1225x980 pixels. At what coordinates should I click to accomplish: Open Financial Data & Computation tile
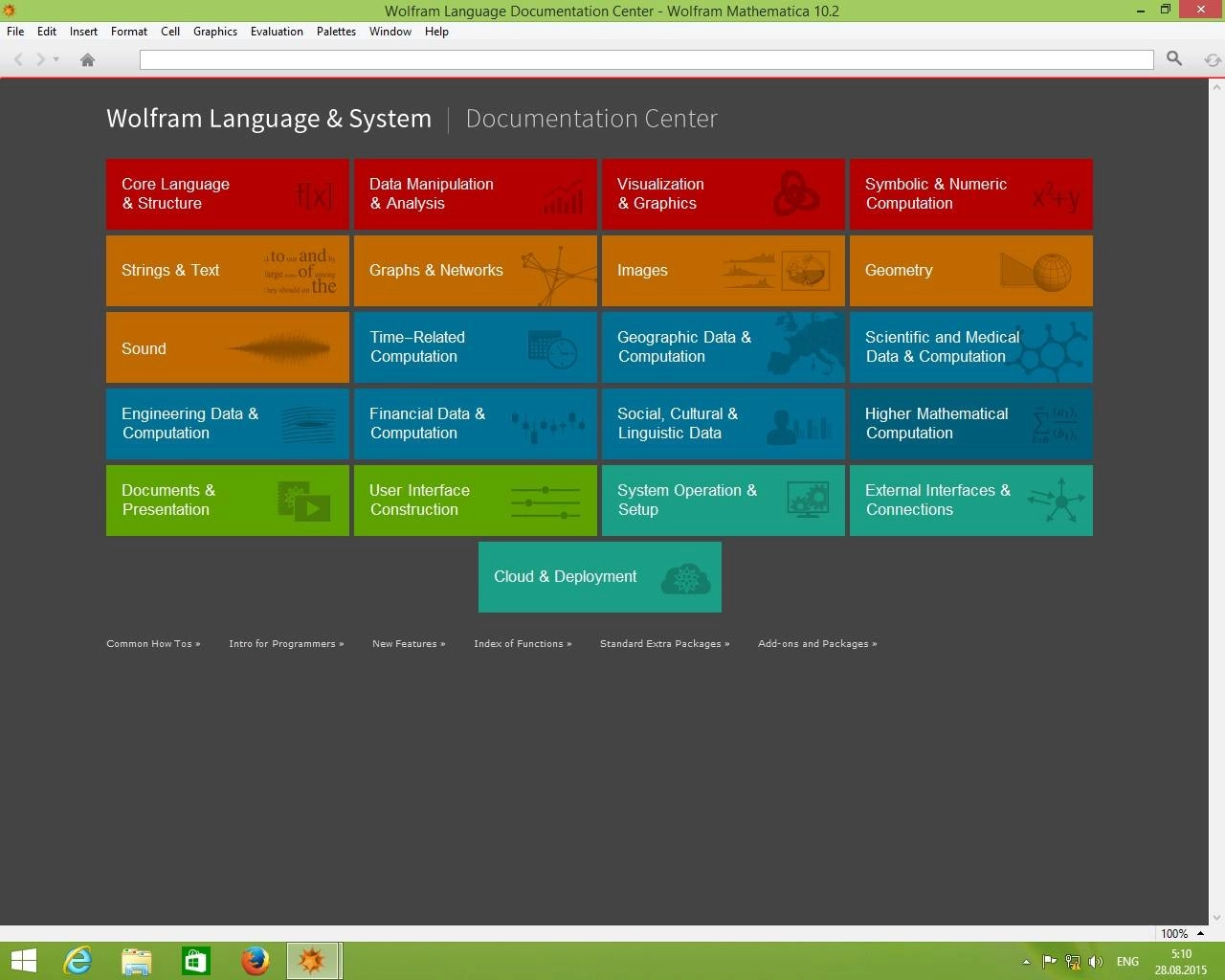(476, 424)
